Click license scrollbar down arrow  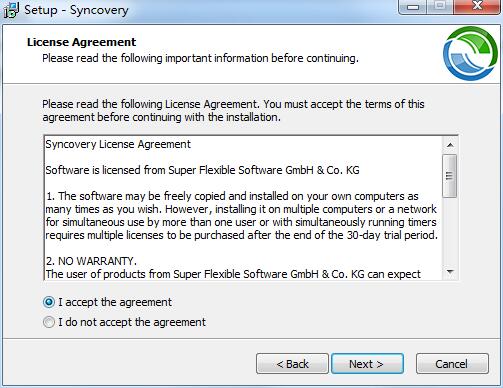coord(450,272)
